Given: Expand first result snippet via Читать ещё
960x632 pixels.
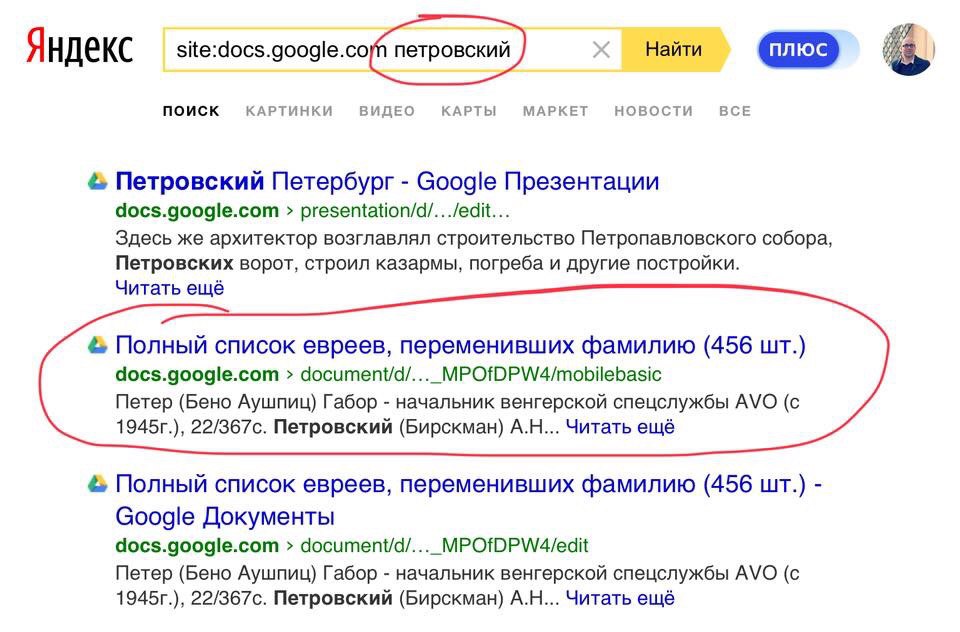Looking at the screenshot, I should click(170, 288).
